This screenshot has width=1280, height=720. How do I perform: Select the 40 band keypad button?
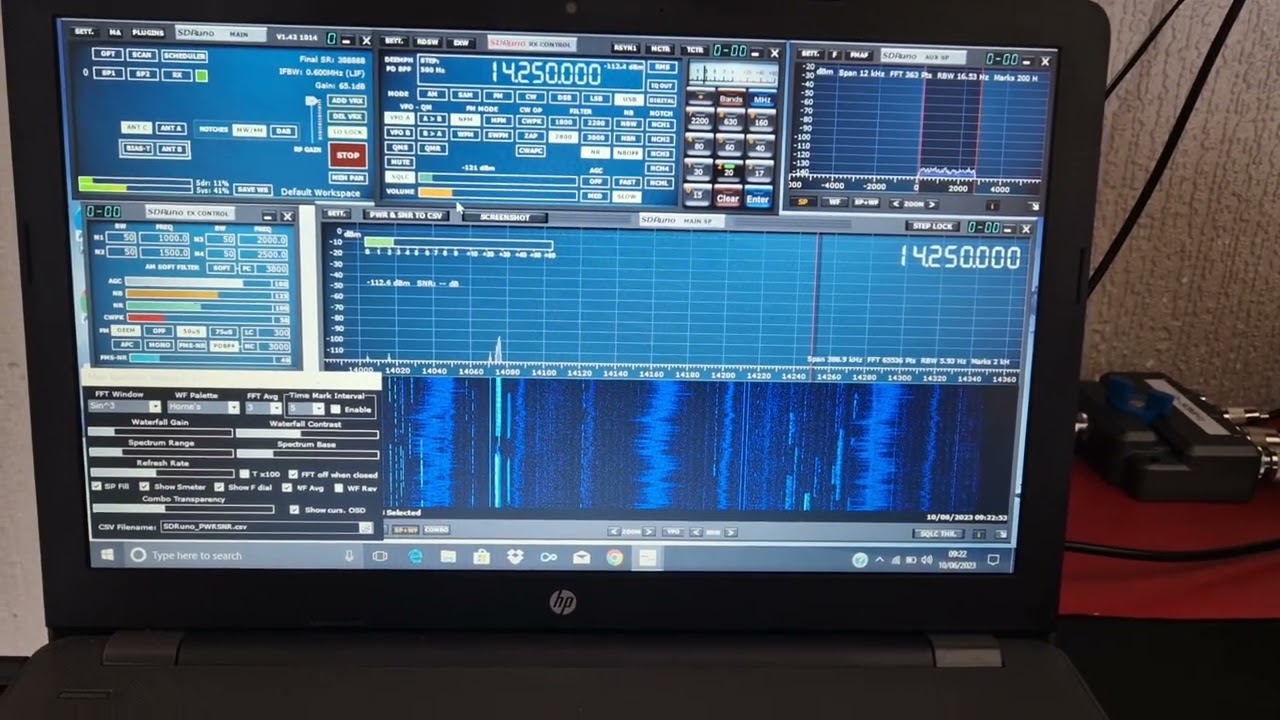click(x=760, y=147)
